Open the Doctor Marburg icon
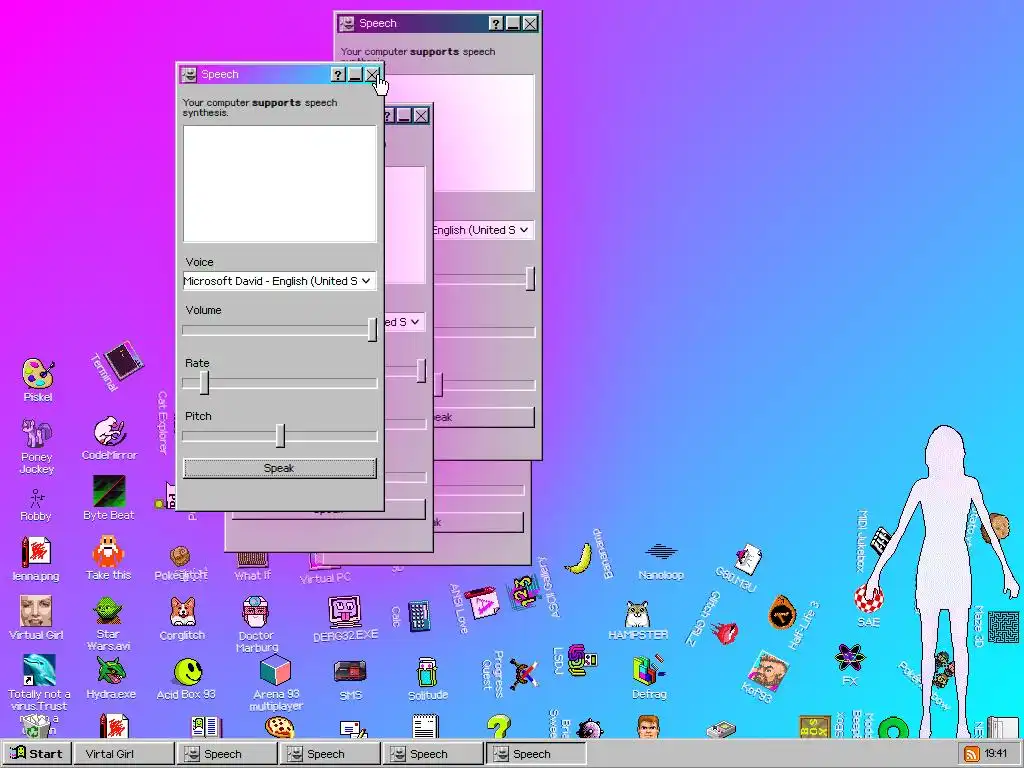The width and height of the screenshot is (1024, 768). [x=255, y=612]
